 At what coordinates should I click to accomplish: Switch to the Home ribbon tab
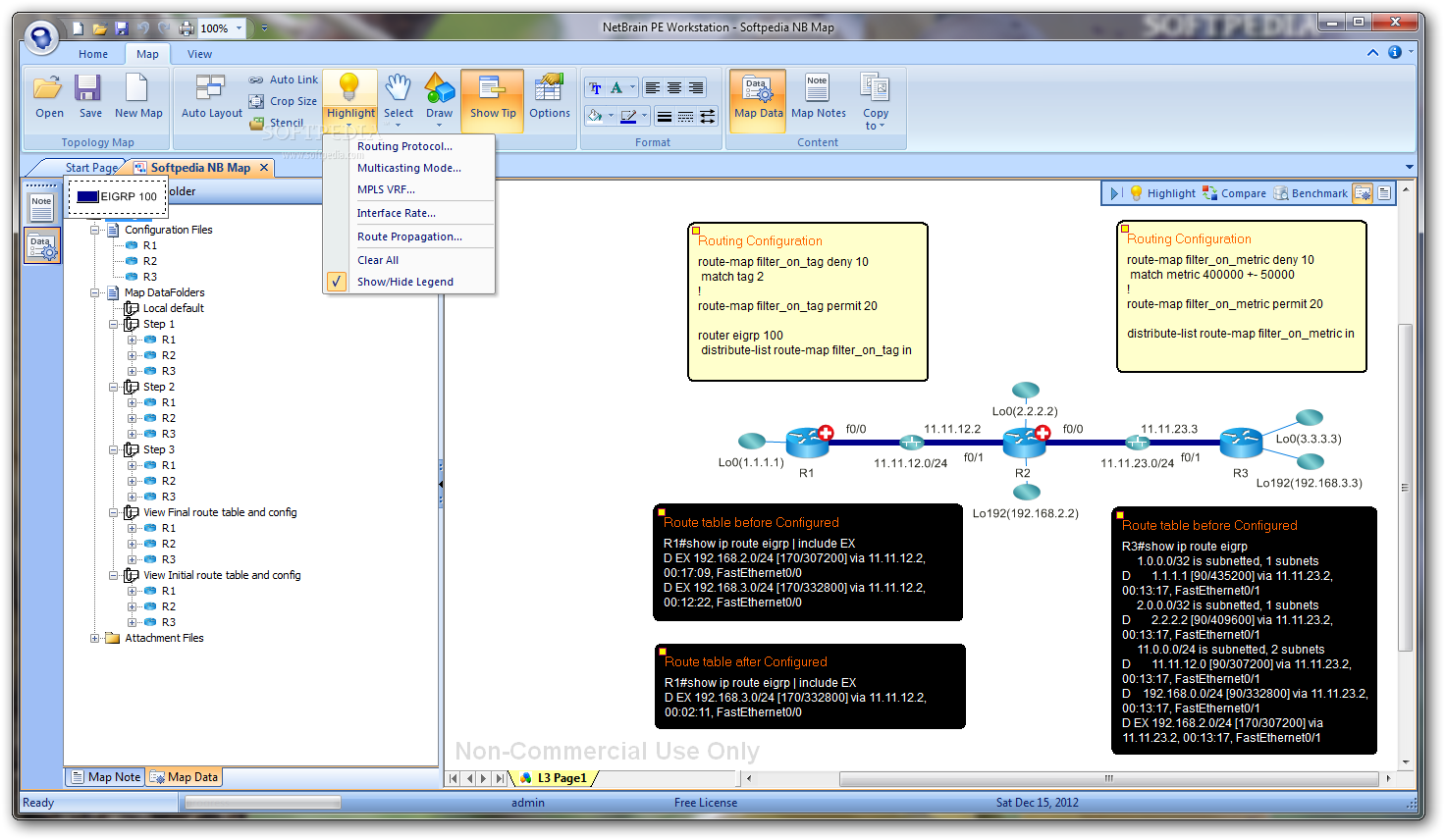click(x=93, y=54)
